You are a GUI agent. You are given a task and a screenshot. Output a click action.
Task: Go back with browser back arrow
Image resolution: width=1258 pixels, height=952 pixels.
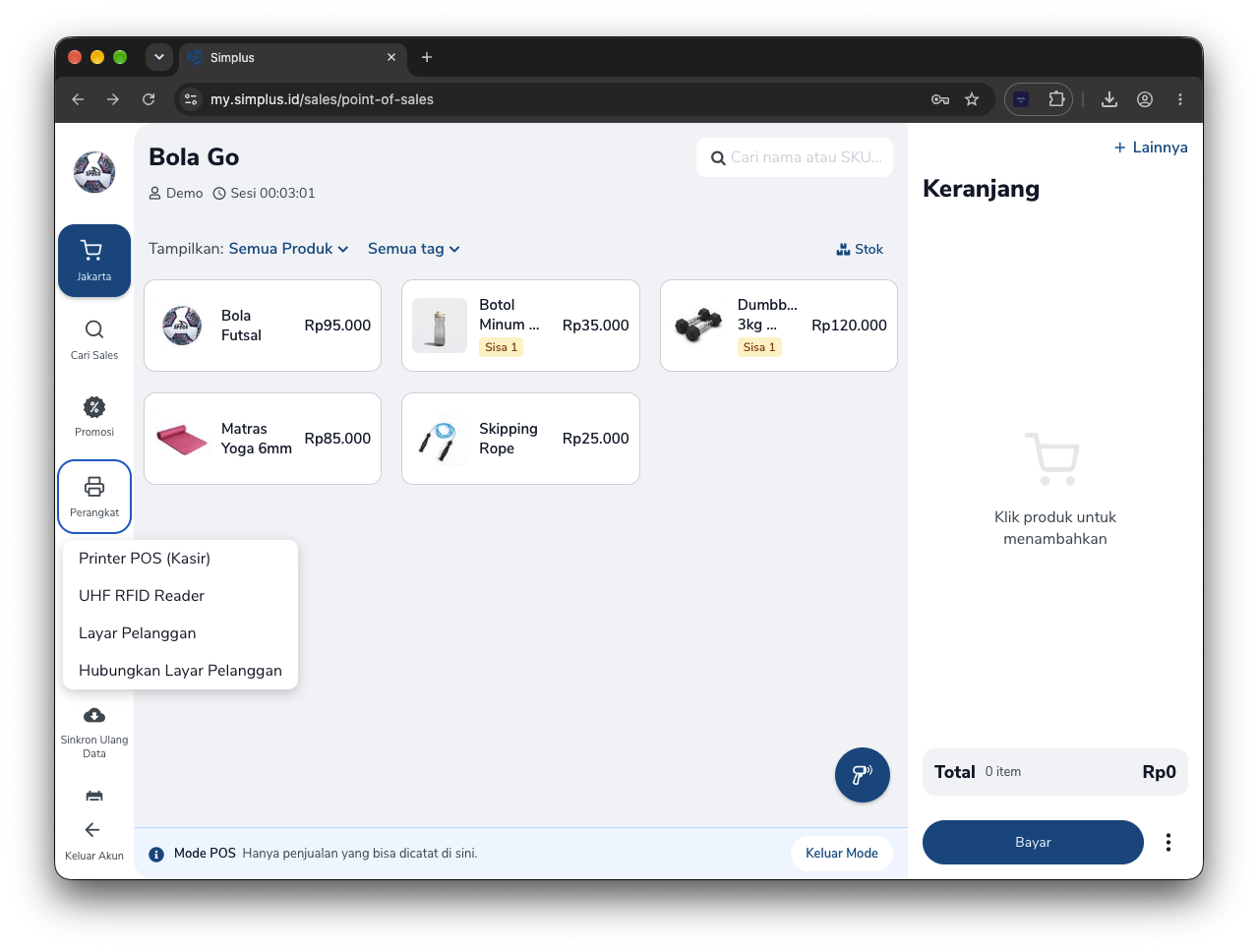(78, 99)
